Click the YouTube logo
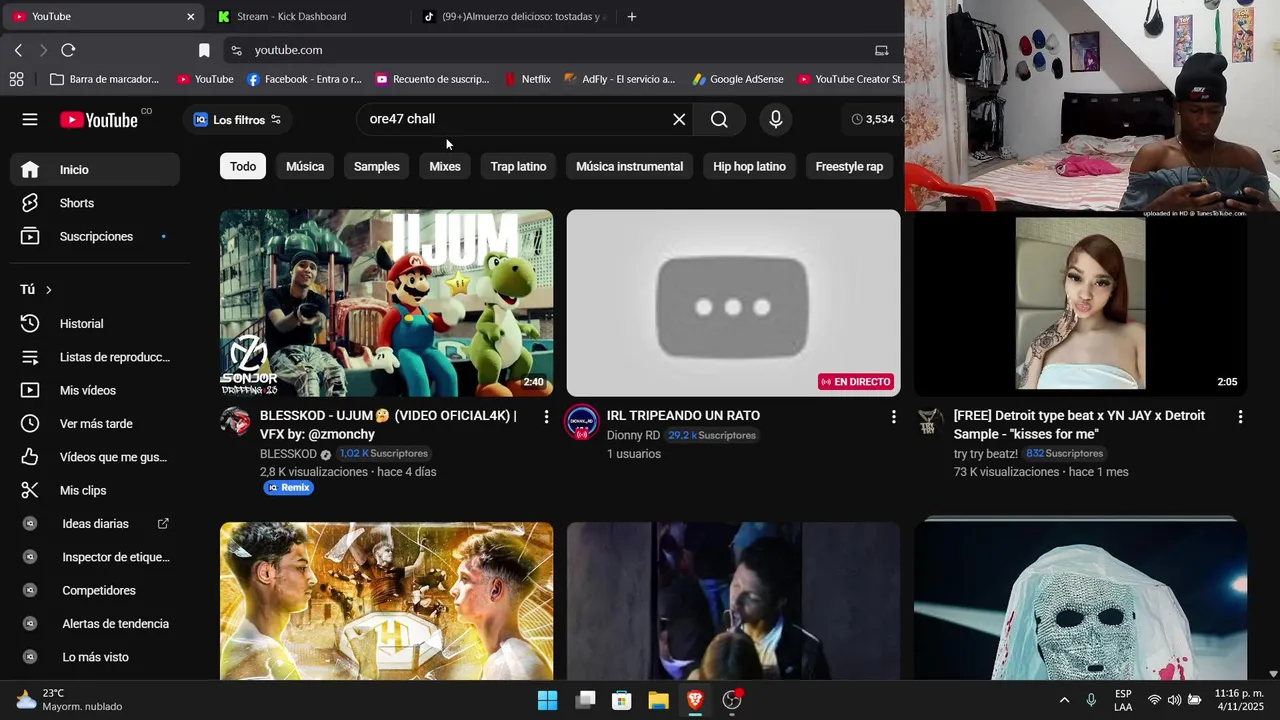1280x720 pixels. click(99, 120)
